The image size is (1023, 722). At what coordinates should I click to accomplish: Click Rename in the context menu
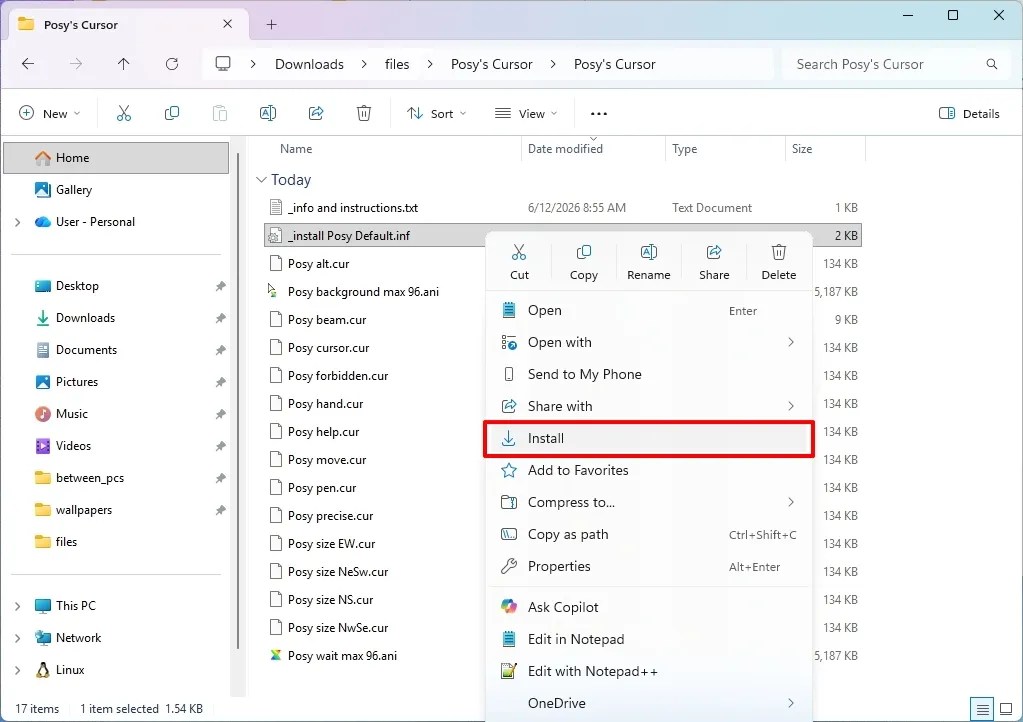click(649, 262)
